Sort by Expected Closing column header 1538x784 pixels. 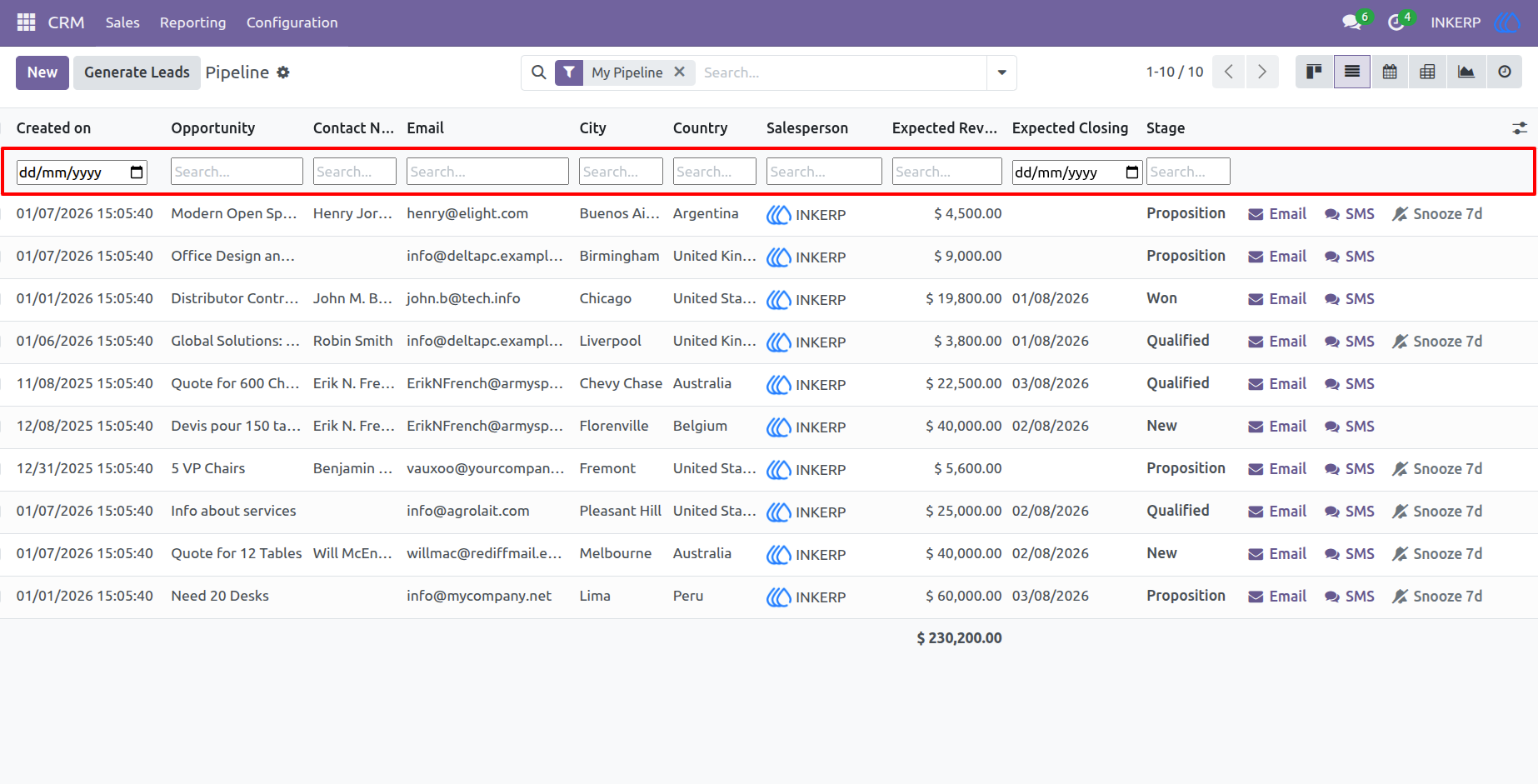coord(1070,128)
